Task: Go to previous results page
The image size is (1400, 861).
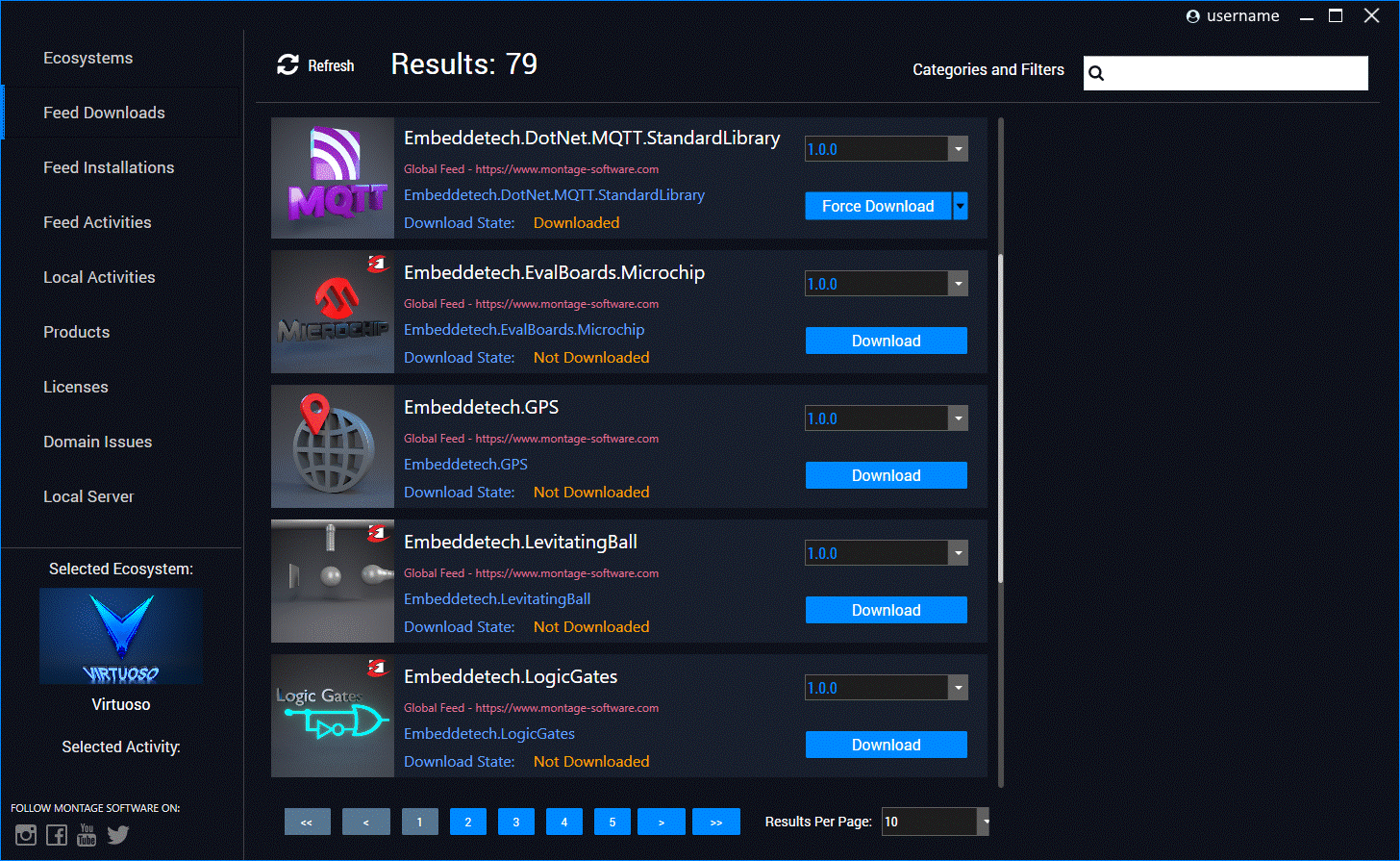Action: coord(366,822)
